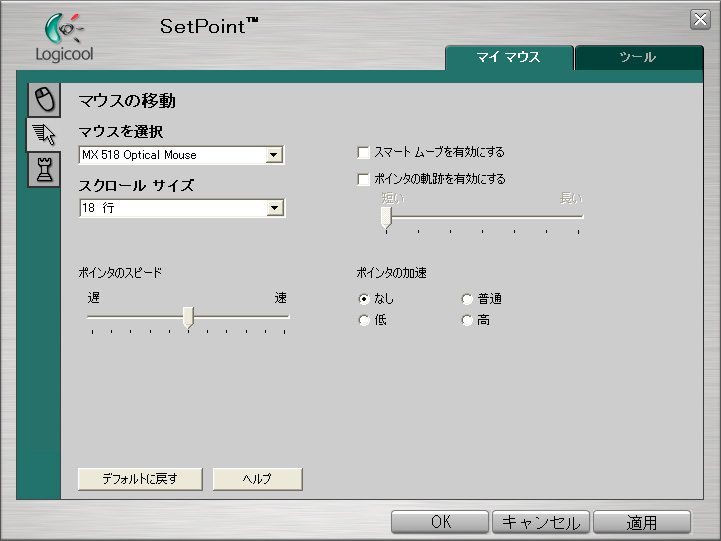Click the マウスの移動 heading
This screenshot has height=541, width=721.
(127, 101)
